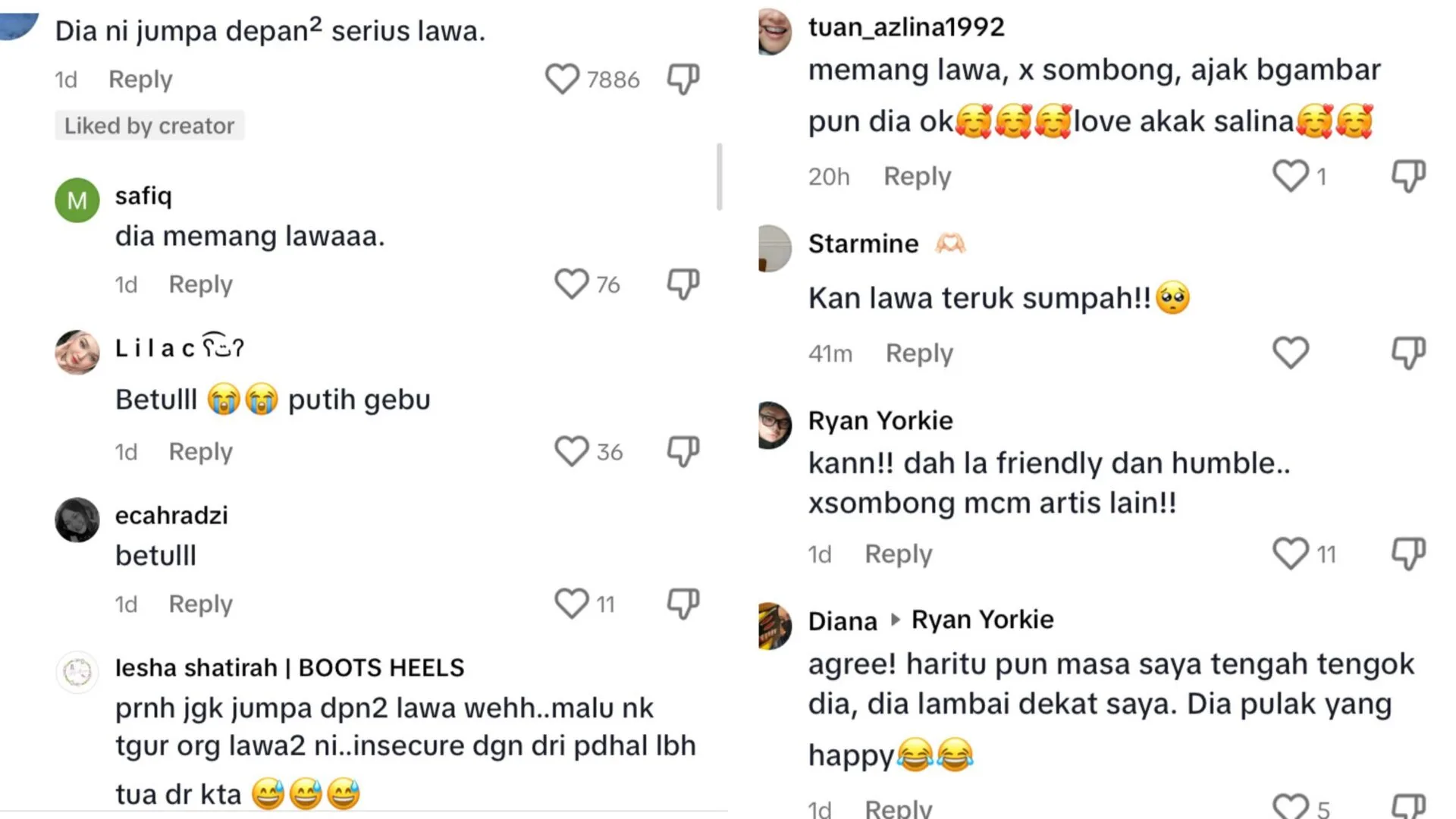The height and width of the screenshot is (819, 1456).
Task: Dislike Ryan Yorkie's comment
Action: tap(1408, 554)
